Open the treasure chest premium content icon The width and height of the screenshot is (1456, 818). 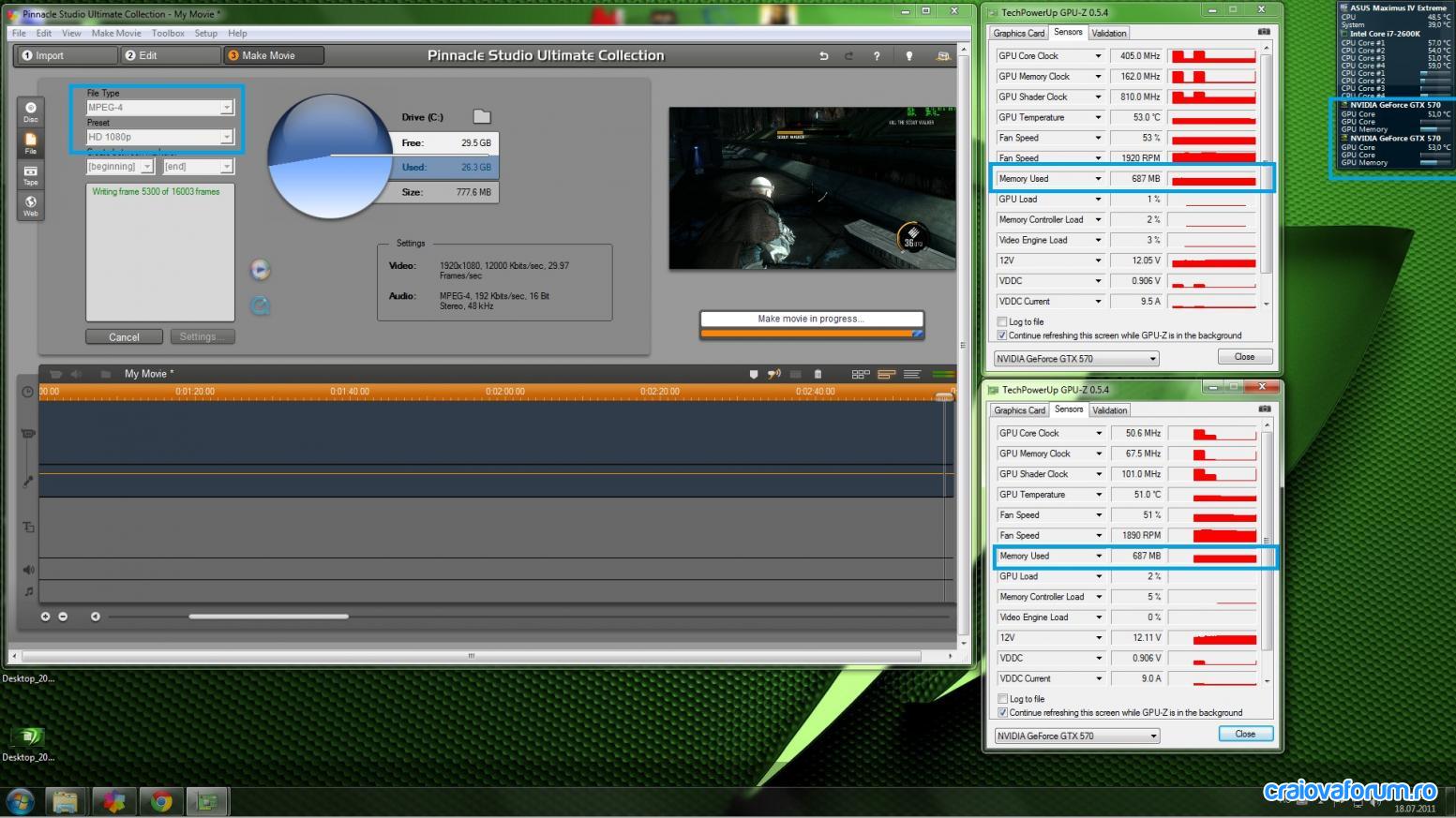943,56
